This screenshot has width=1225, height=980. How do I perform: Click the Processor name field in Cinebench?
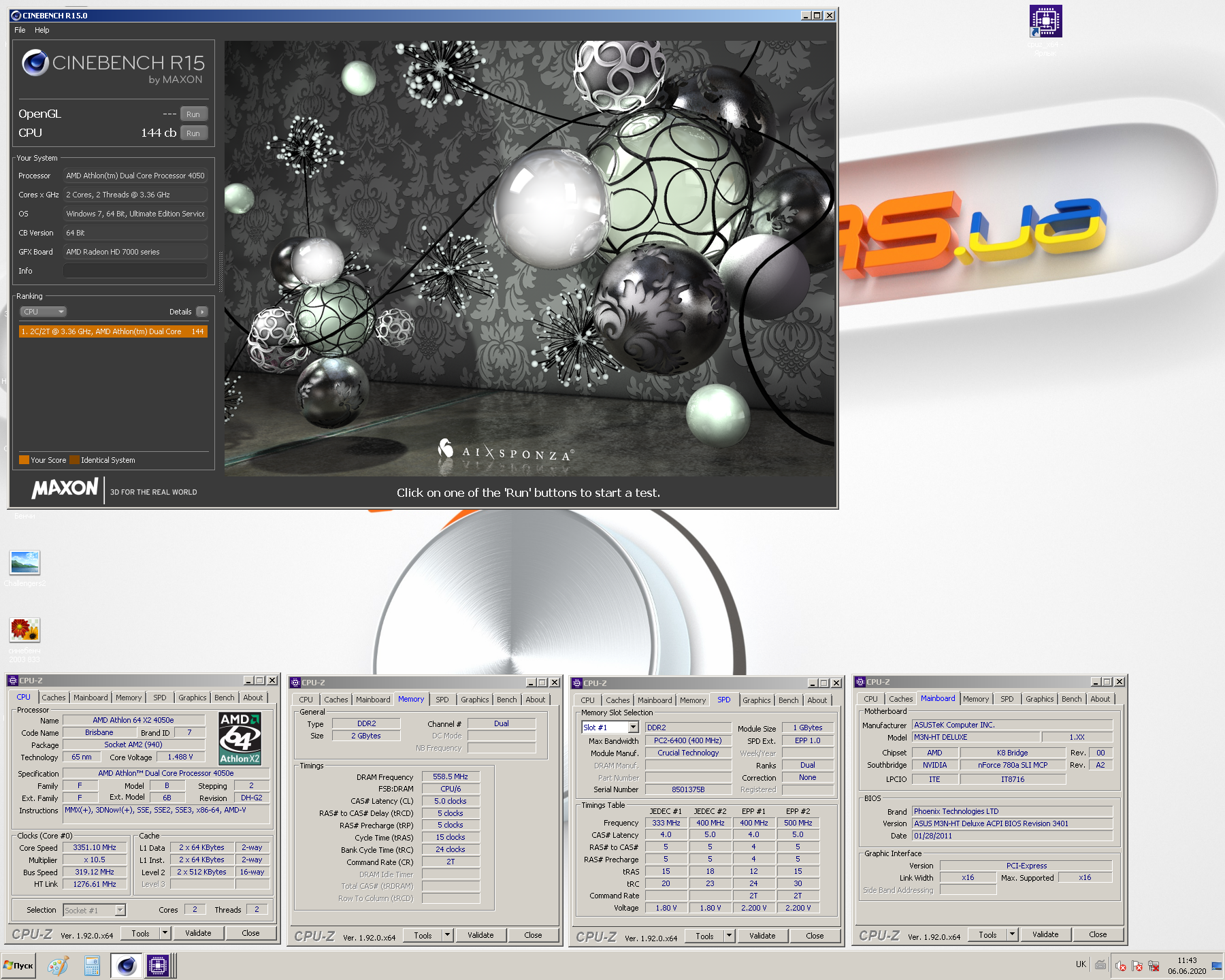(x=135, y=176)
